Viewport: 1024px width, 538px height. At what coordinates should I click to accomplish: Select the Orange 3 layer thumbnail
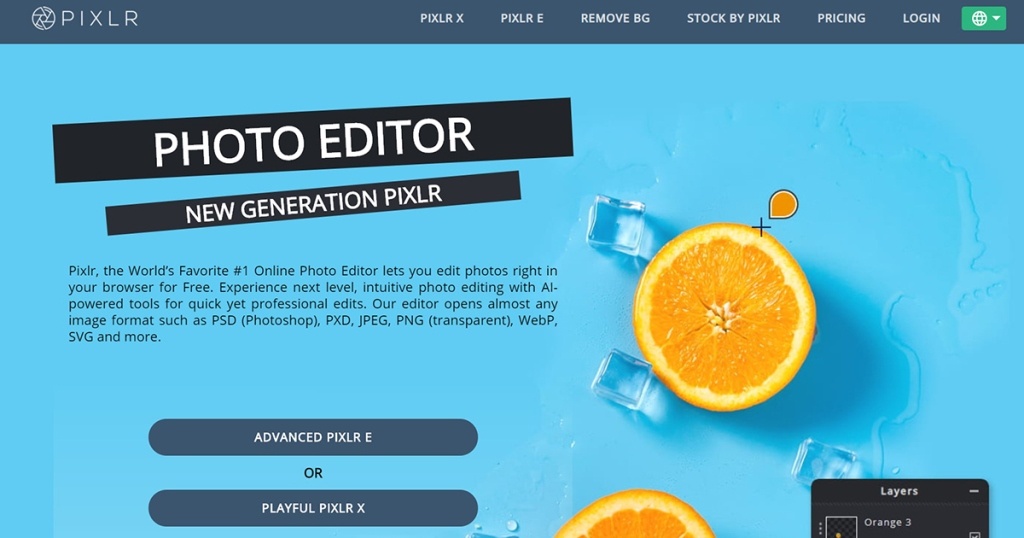click(x=841, y=528)
